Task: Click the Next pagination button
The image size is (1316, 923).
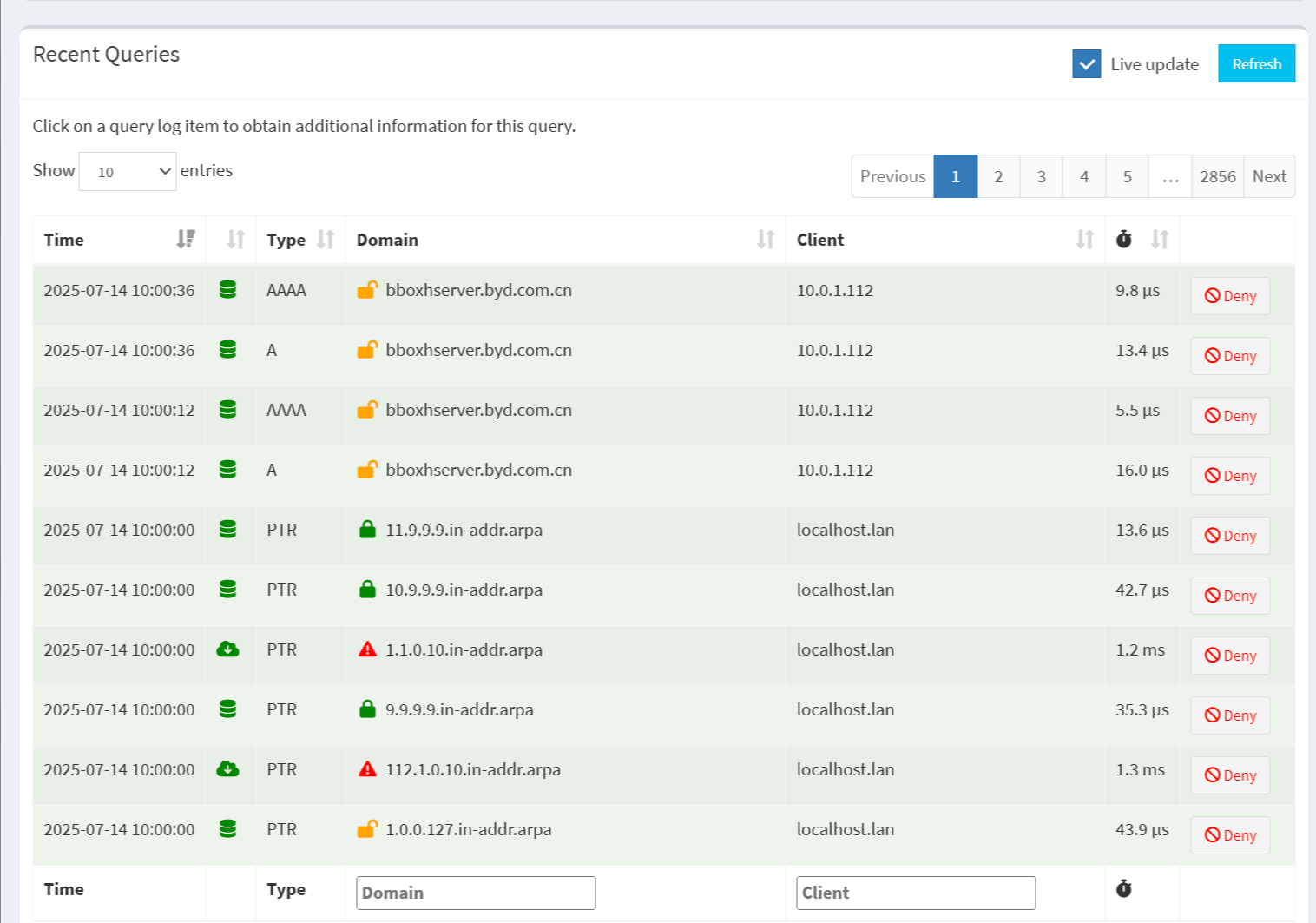Action: pyautogui.click(x=1269, y=176)
